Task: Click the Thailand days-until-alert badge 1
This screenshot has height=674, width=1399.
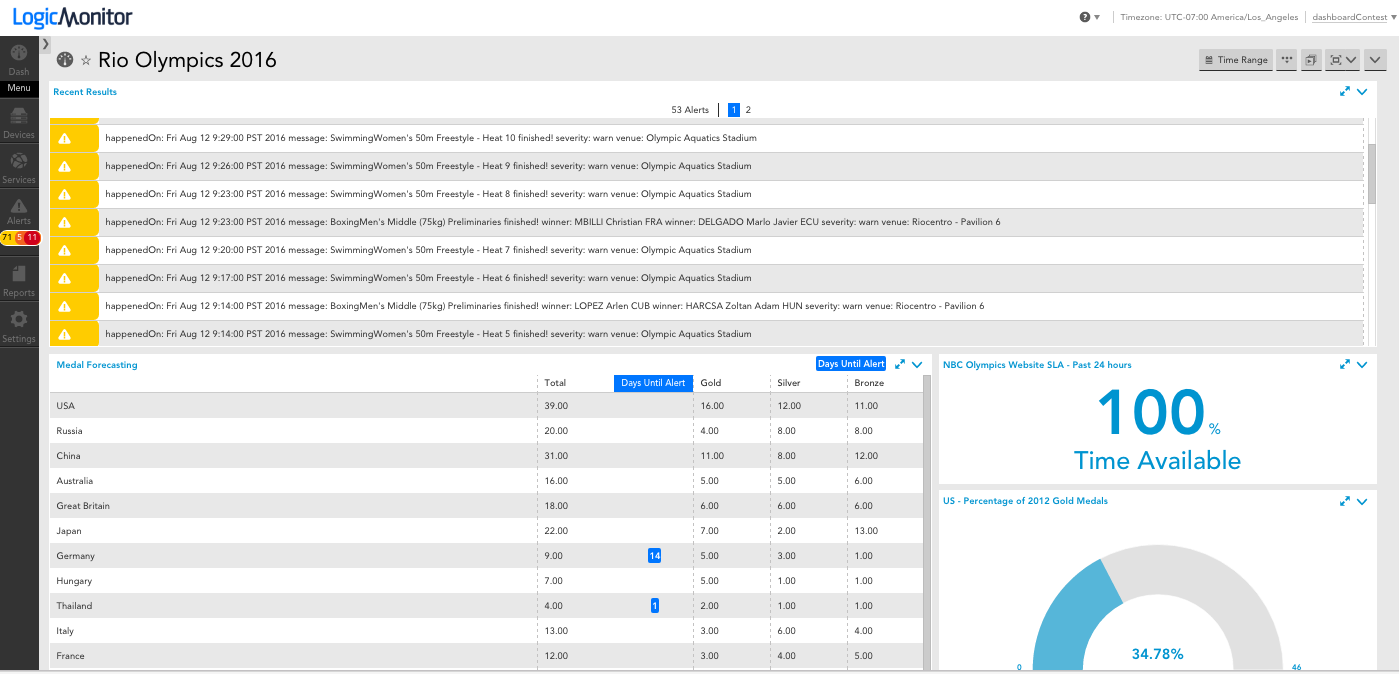Action: pyautogui.click(x=655, y=606)
